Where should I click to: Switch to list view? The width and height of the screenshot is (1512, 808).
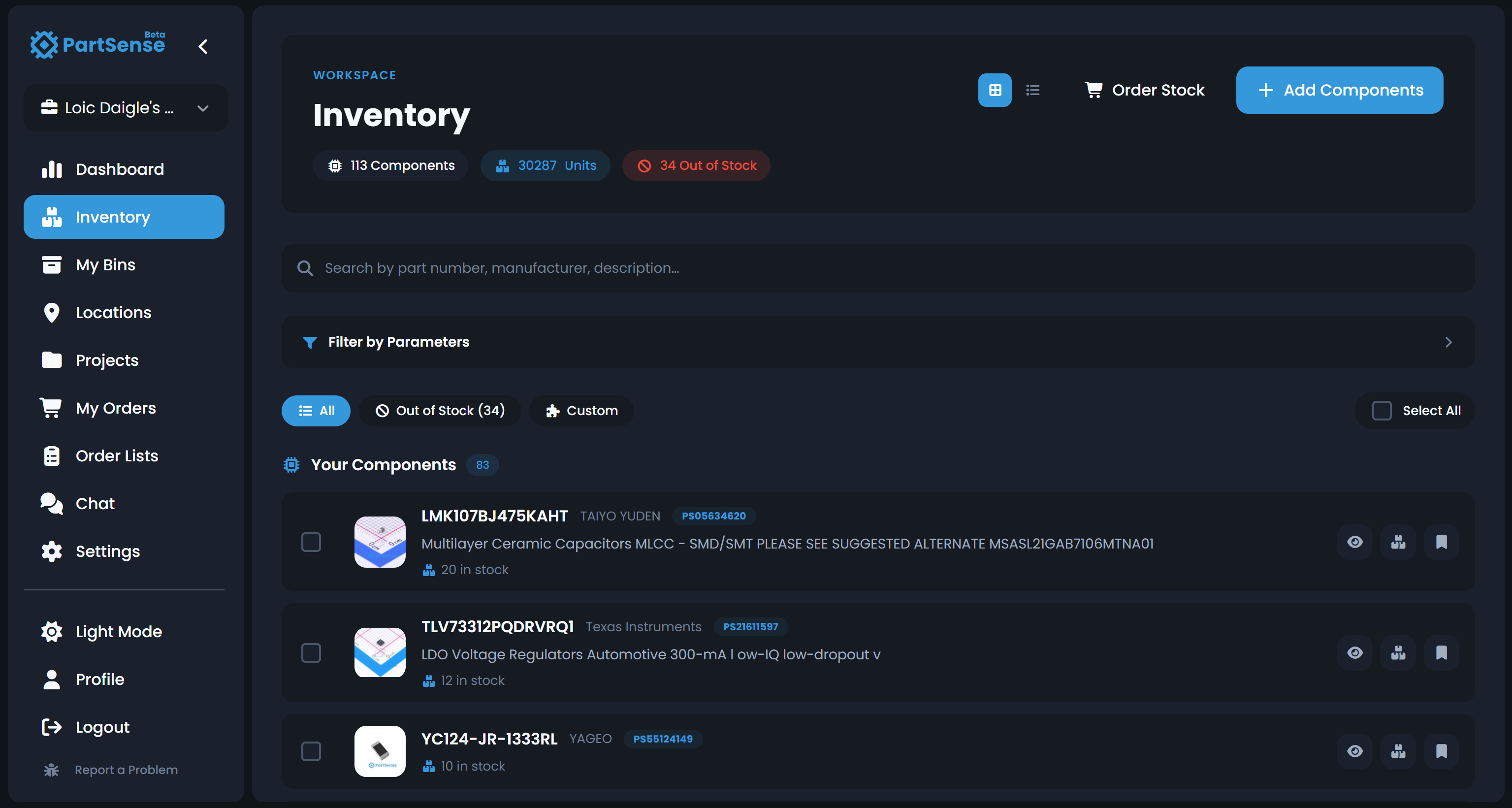1032,90
